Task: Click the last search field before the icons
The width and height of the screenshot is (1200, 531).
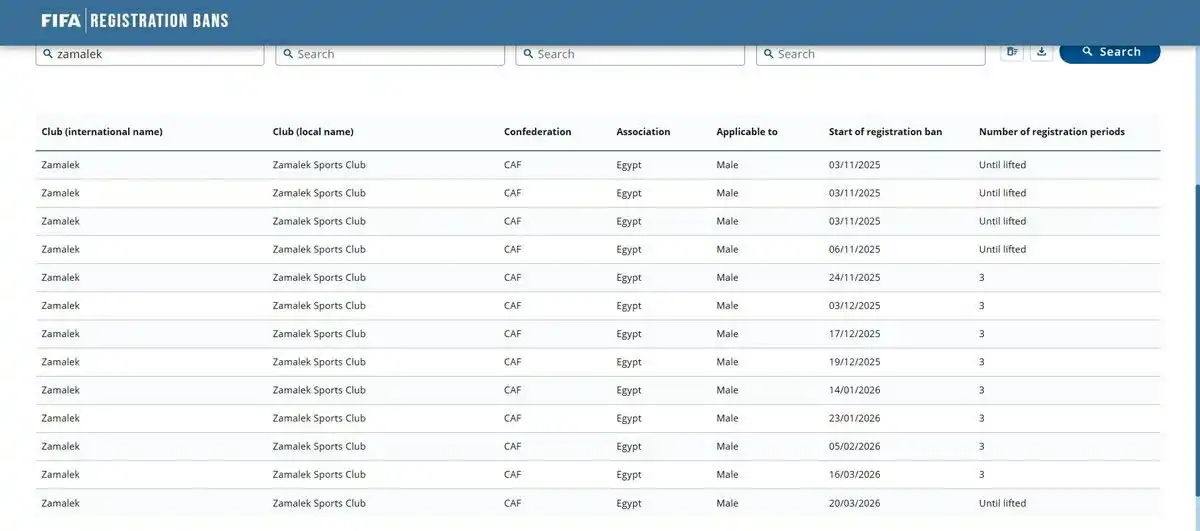Action: (870, 54)
